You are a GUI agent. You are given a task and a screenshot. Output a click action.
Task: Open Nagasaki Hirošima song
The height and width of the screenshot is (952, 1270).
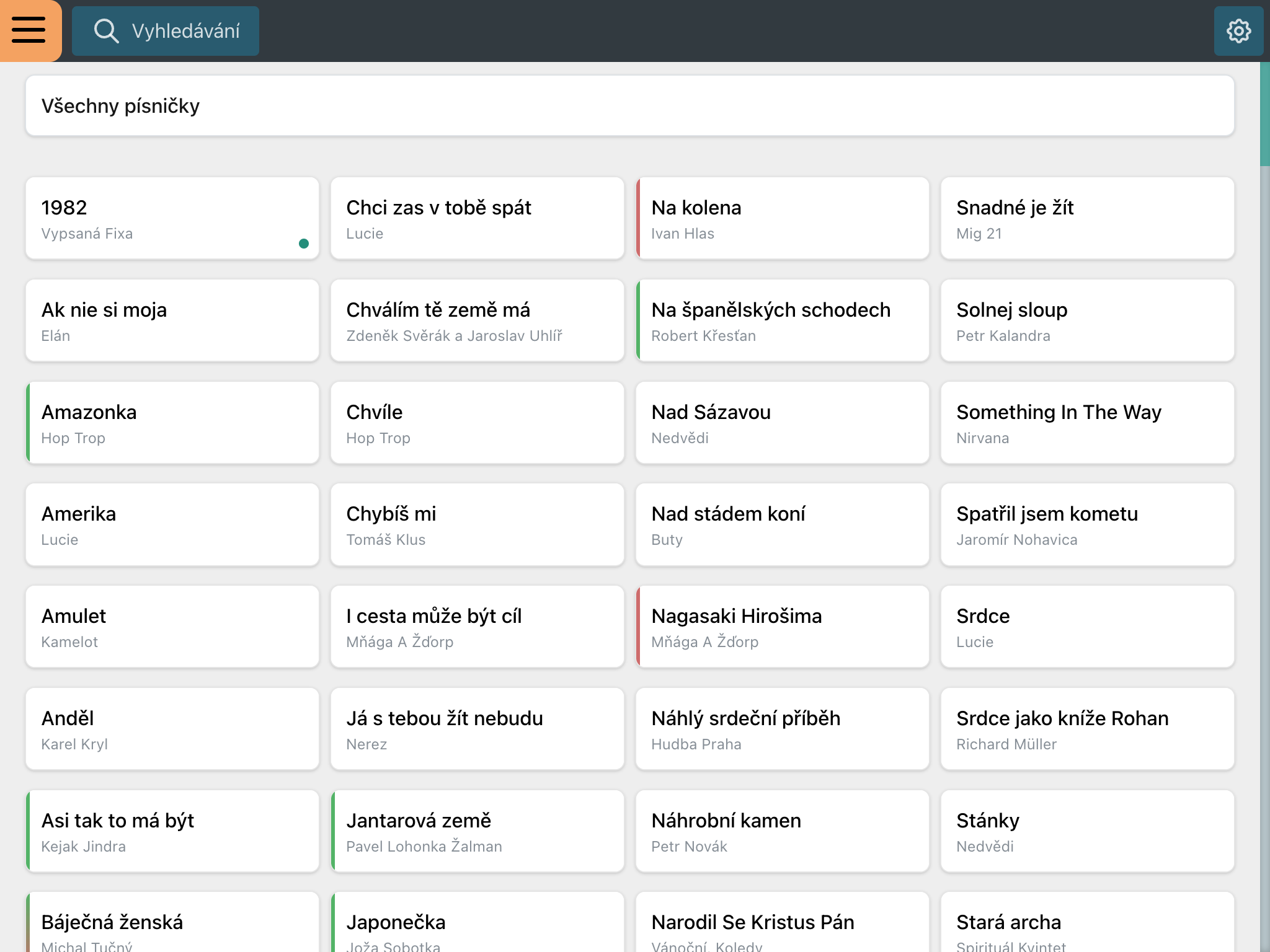(x=783, y=627)
